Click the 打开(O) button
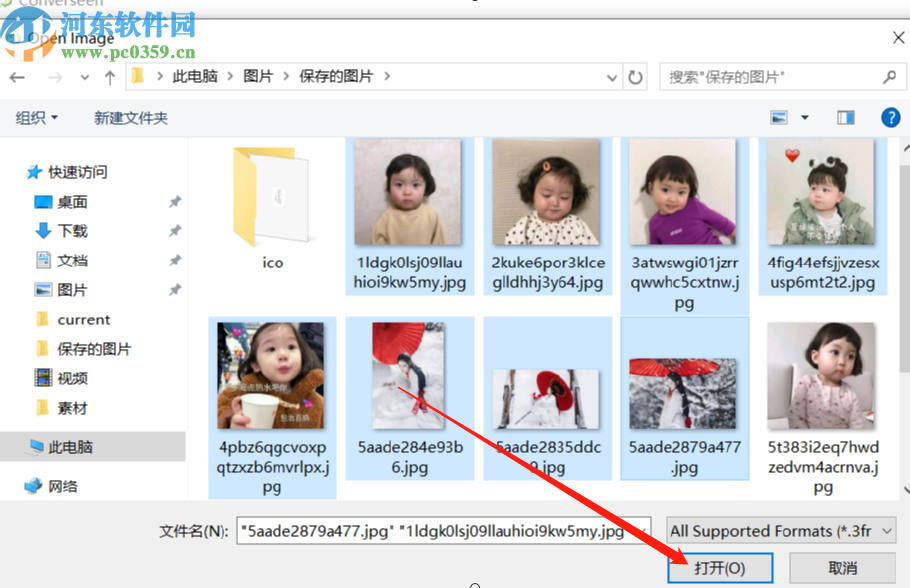The height and width of the screenshot is (588, 910). tap(720, 566)
